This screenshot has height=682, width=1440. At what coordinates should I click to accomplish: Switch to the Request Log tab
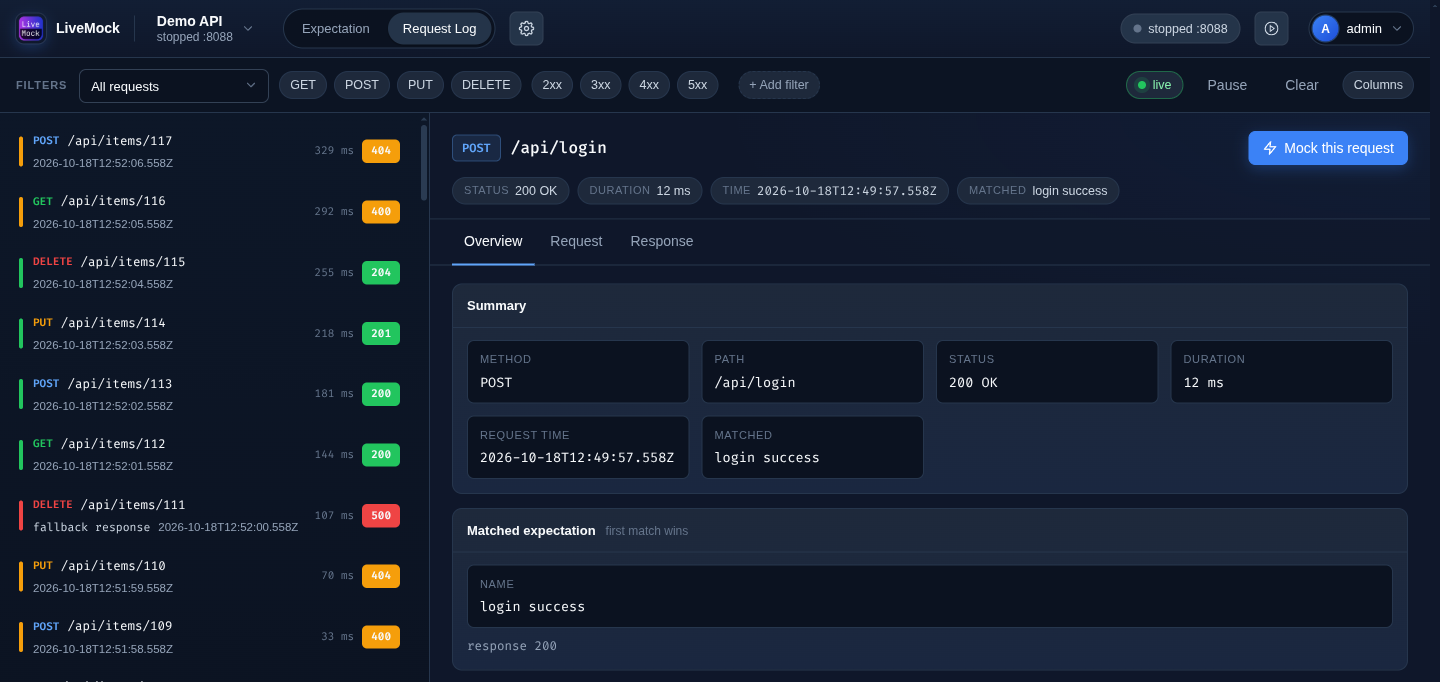(x=439, y=28)
